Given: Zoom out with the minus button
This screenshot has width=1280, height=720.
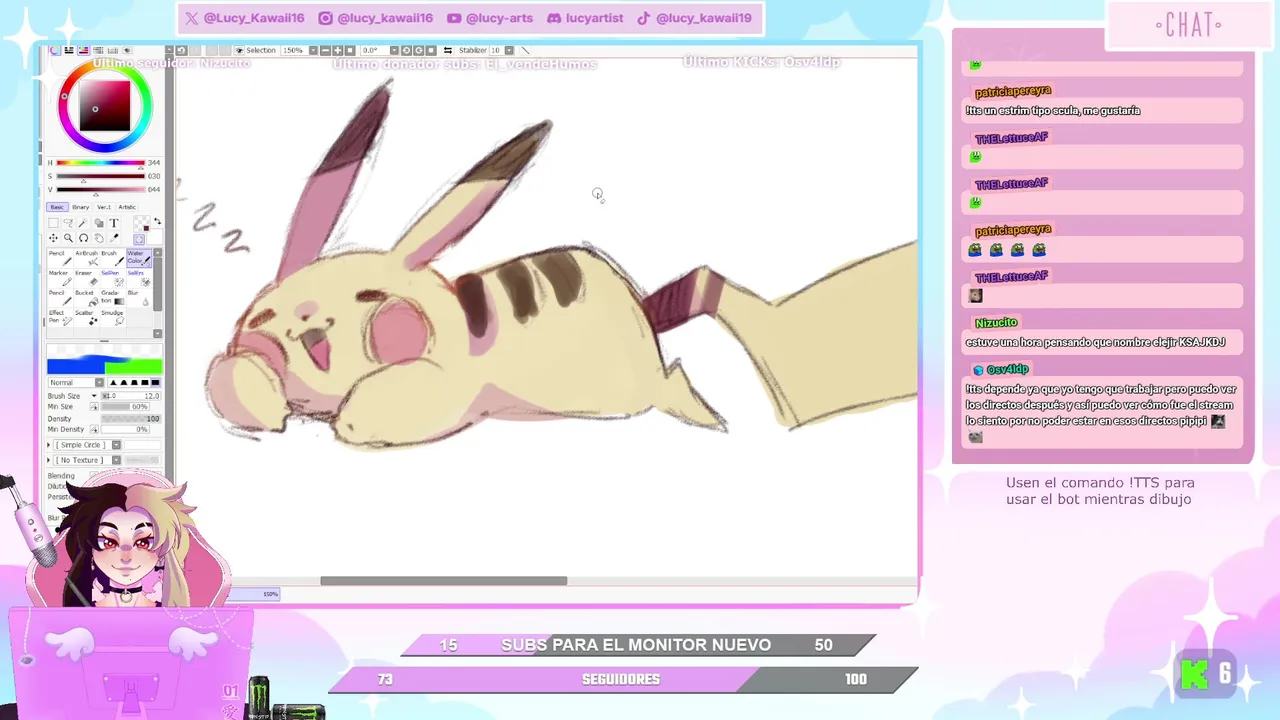Looking at the screenshot, I should [326, 50].
